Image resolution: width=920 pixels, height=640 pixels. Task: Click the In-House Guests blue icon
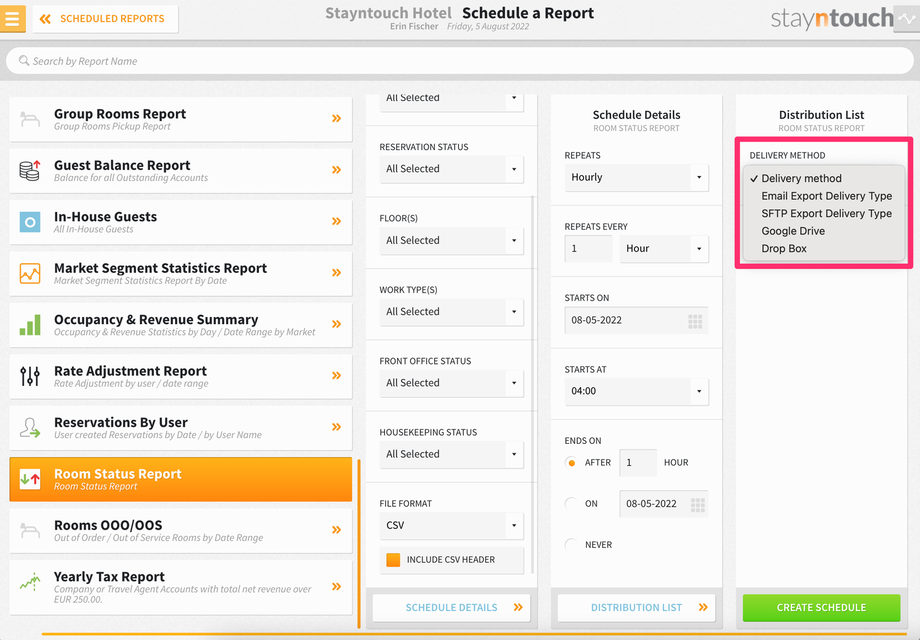click(x=30, y=222)
